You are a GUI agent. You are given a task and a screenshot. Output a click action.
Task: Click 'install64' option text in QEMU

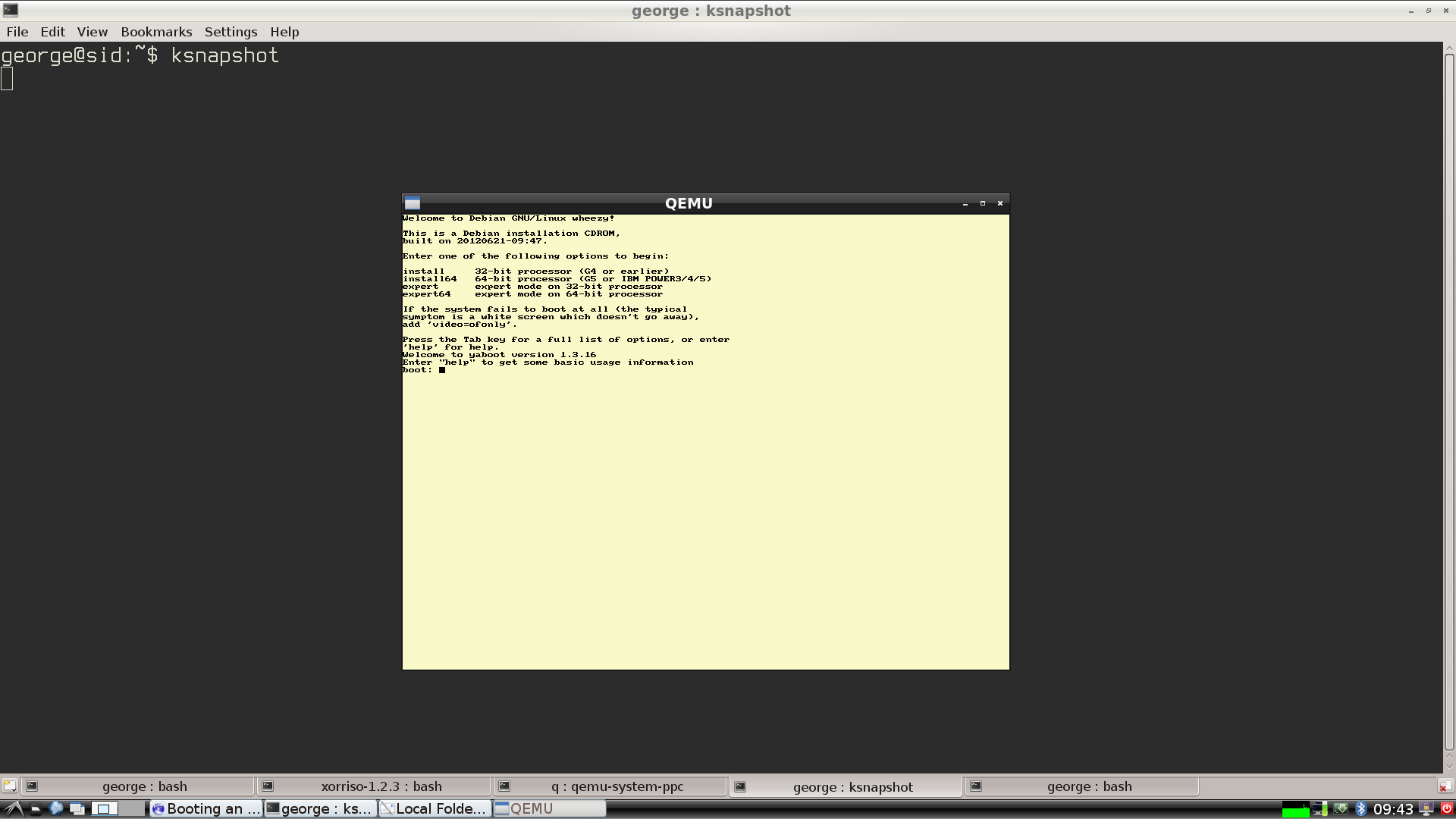[x=429, y=279]
